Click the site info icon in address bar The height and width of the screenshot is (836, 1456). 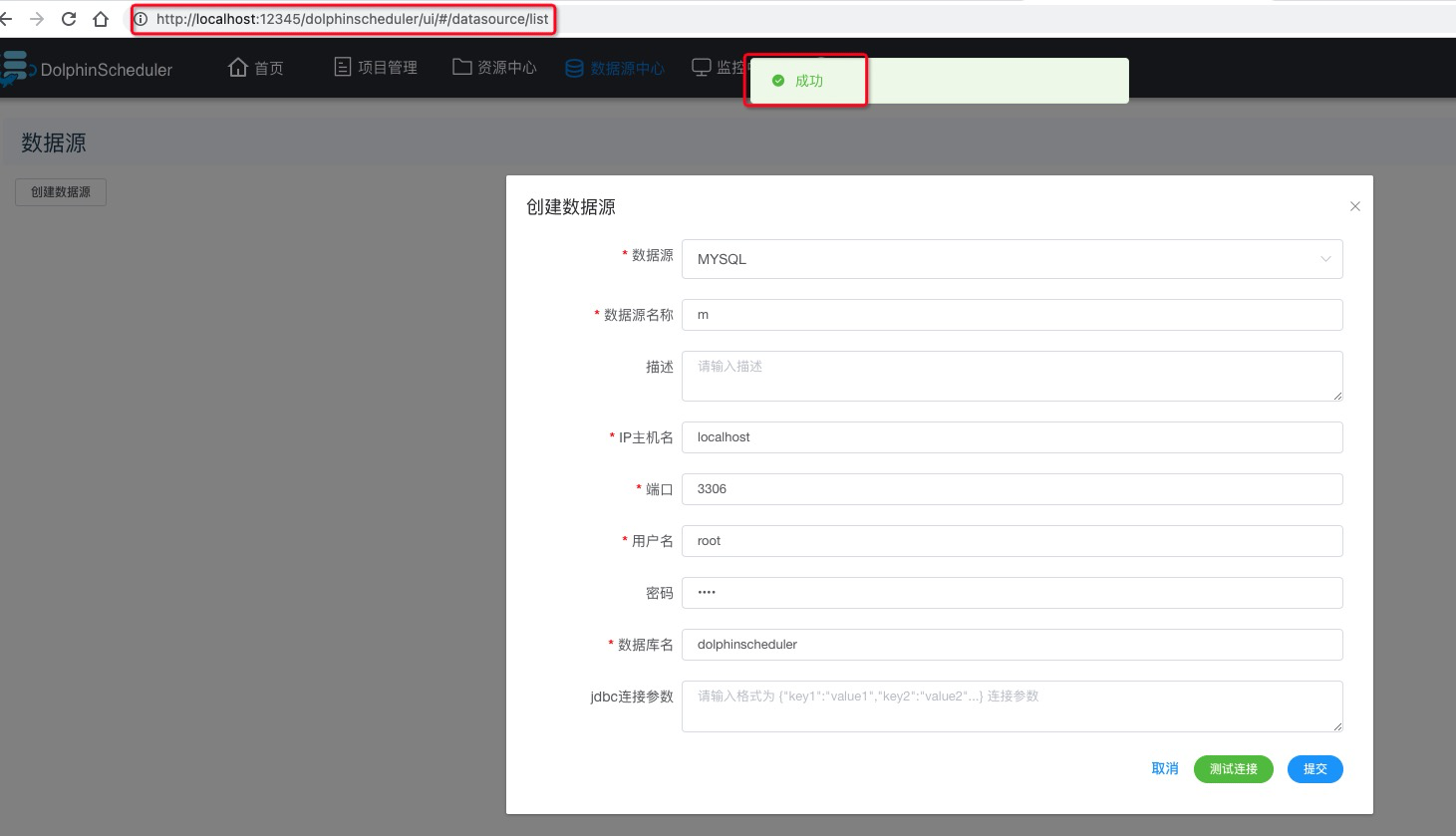pyautogui.click(x=143, y=19)
